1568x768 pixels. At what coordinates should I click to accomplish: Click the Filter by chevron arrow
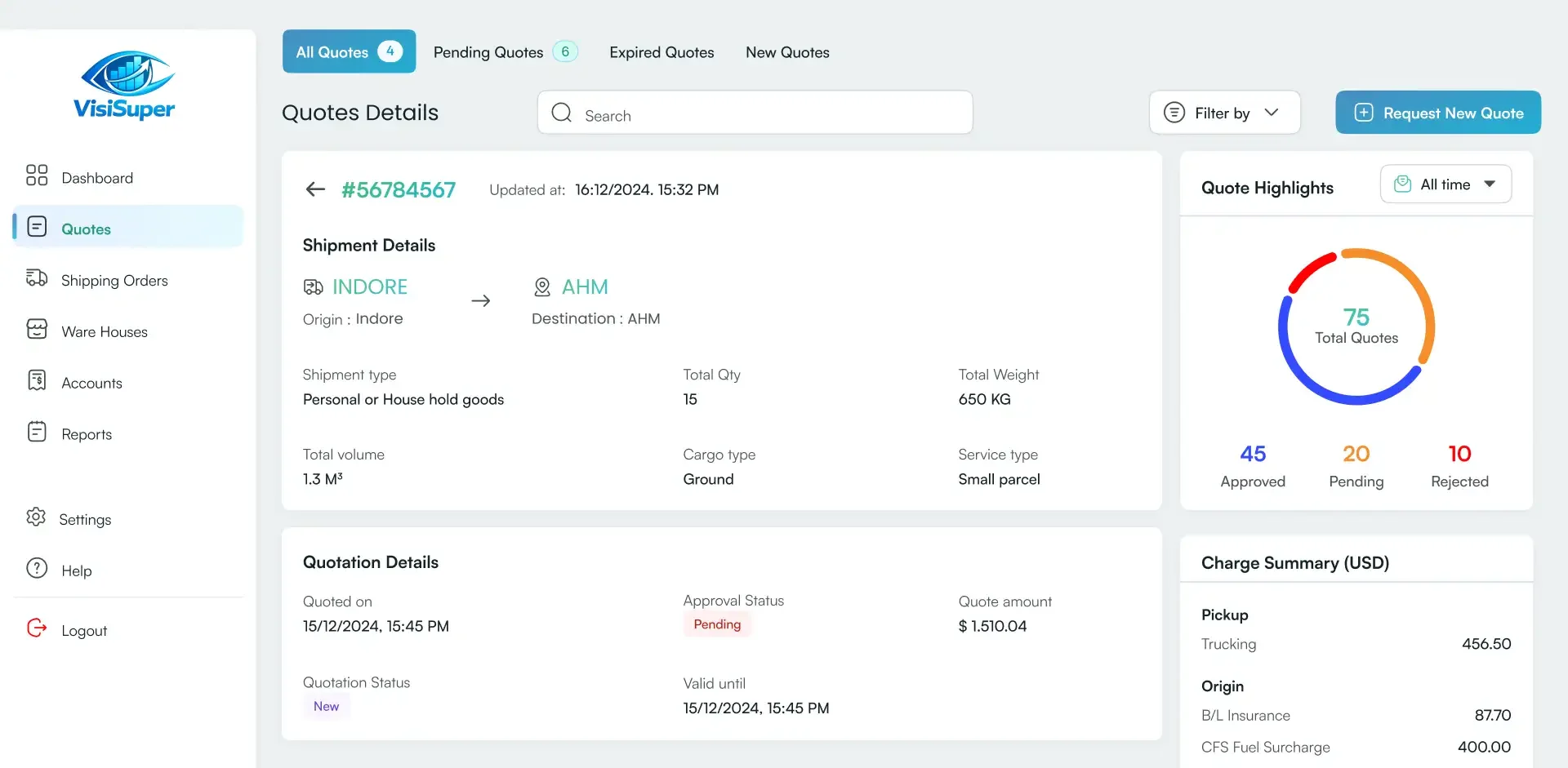1272,113
